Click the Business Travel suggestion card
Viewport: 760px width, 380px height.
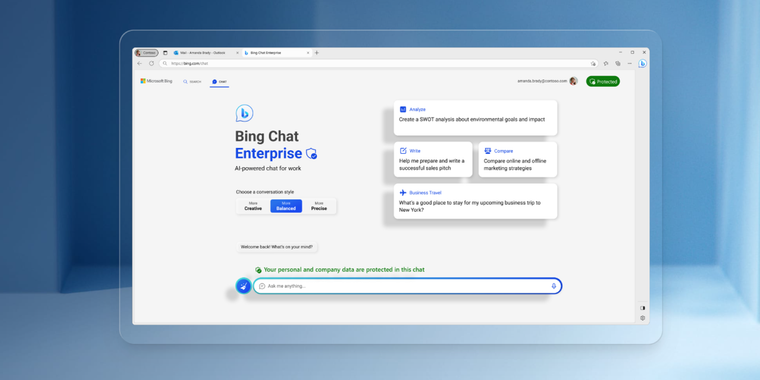tap(475, 201)
